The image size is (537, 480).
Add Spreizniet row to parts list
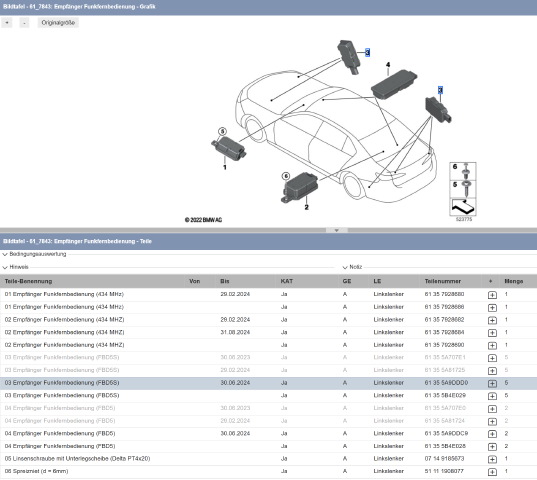pos(492,472)
